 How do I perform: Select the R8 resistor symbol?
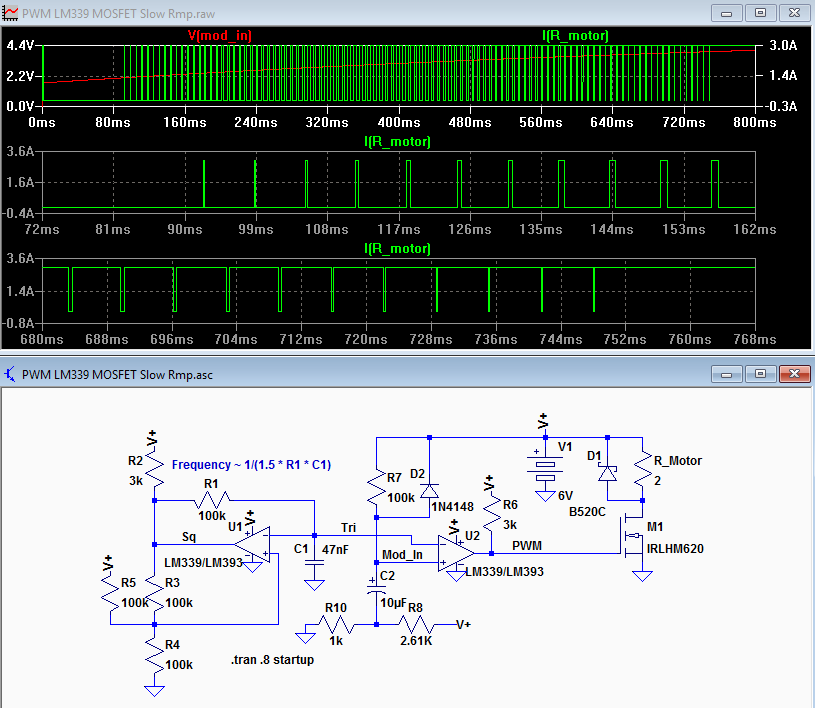click(416, 624)
